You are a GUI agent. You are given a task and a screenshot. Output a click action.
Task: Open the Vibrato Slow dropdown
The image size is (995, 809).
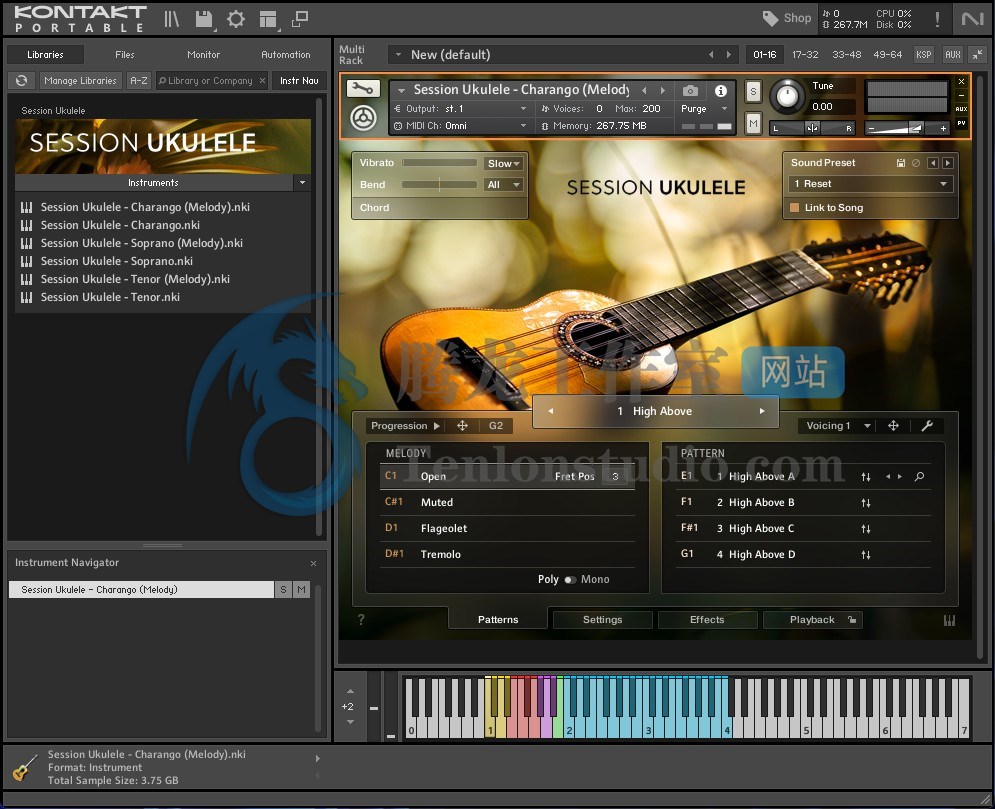tap(503, 164)
